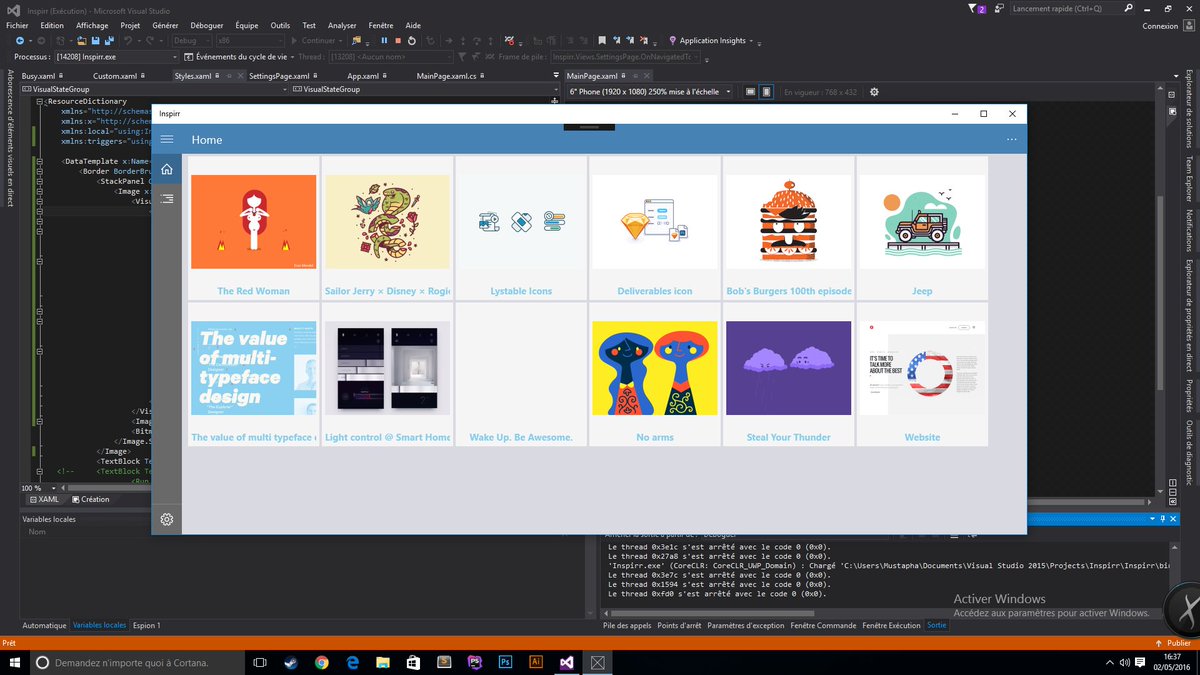
Task: Open the Explorateur de solutions side tab
Action: pyautogui.click(x=1190, y=108)
